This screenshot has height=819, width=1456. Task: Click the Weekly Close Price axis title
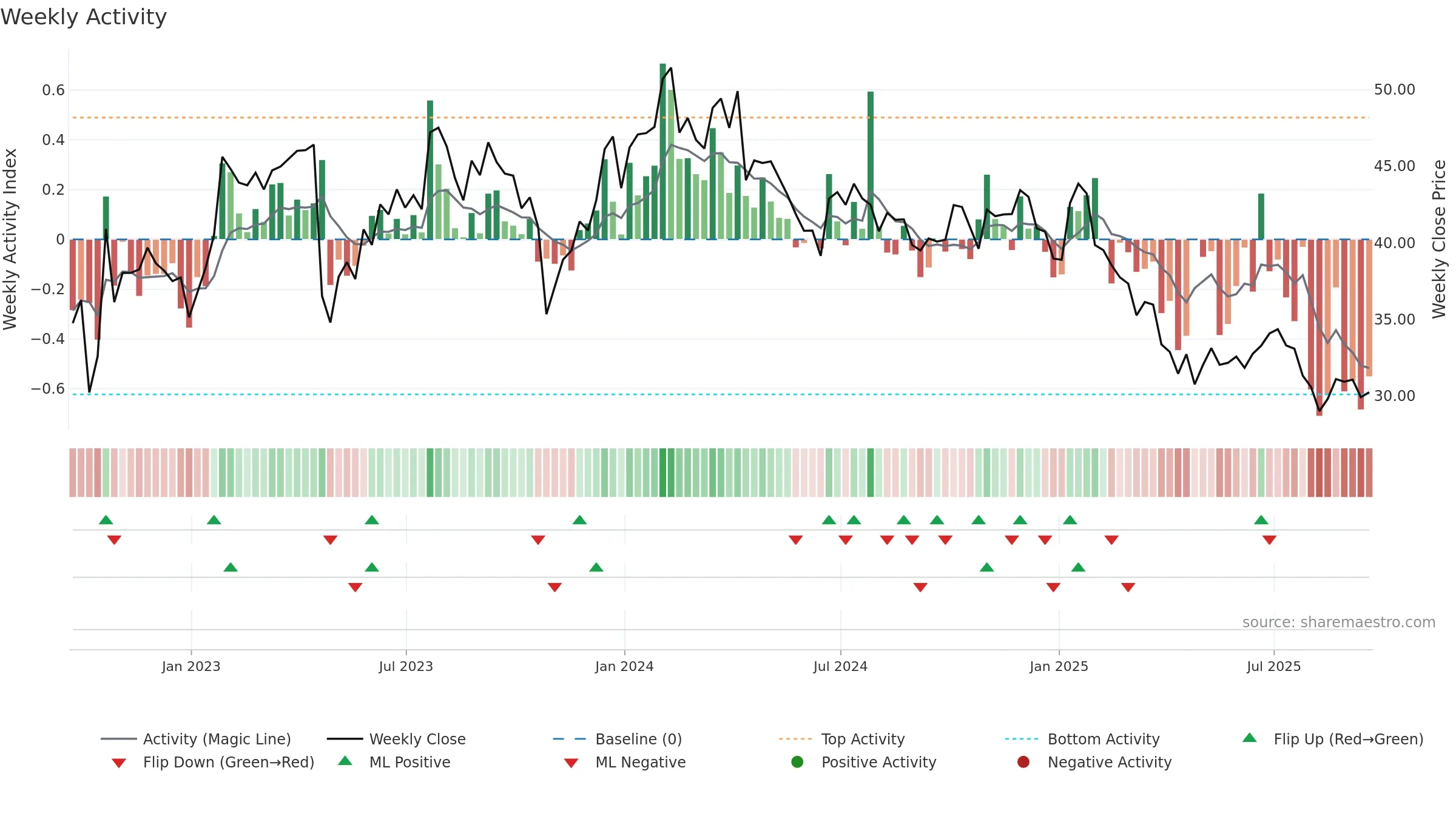pyautogui.click(x=1439, y=239)
